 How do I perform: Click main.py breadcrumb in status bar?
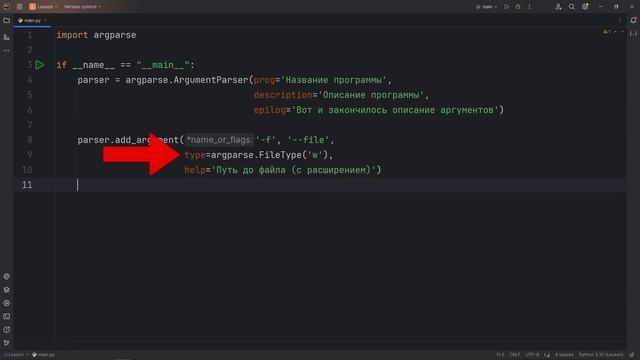pos(43,355)
